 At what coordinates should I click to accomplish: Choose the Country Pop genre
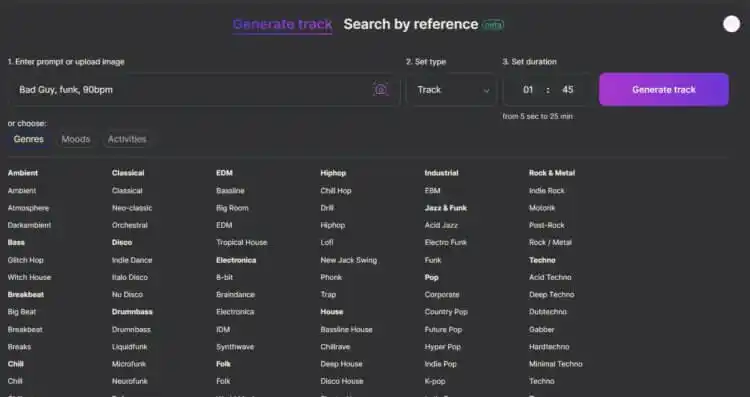coord(446,312)
